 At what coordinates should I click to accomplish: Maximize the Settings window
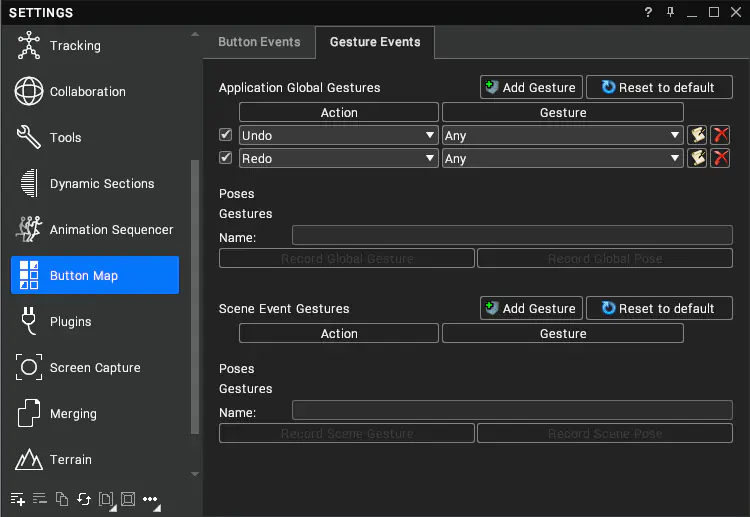point(714,12)
